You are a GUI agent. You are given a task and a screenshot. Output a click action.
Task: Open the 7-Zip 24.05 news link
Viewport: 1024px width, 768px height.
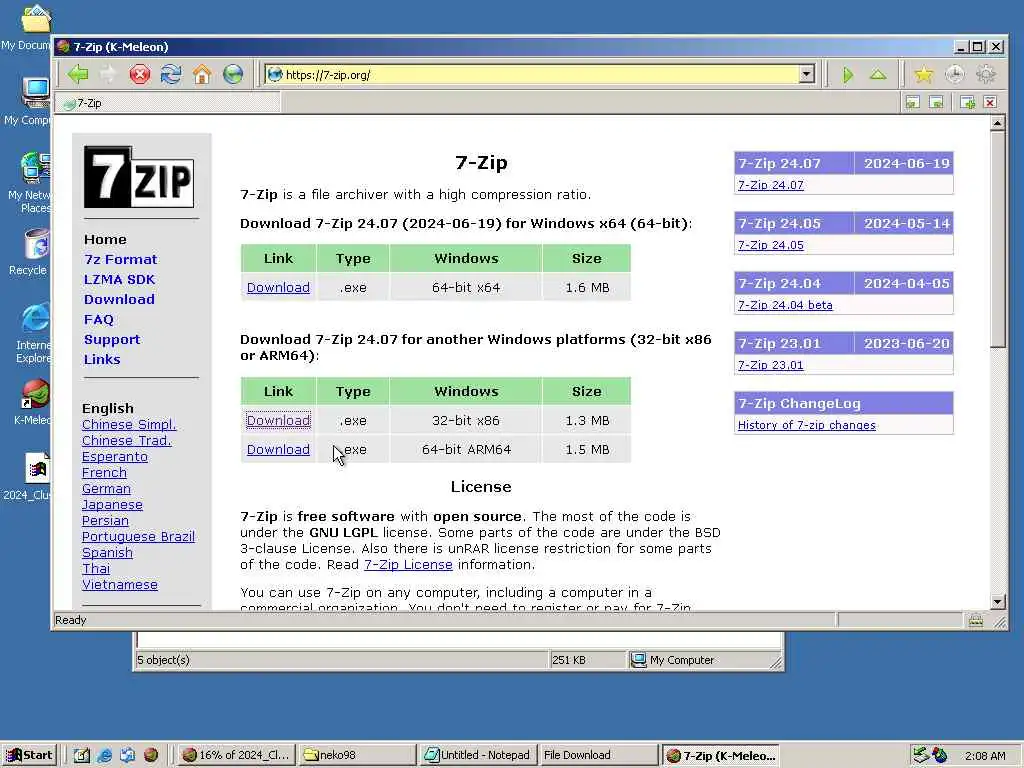point(771,245)
